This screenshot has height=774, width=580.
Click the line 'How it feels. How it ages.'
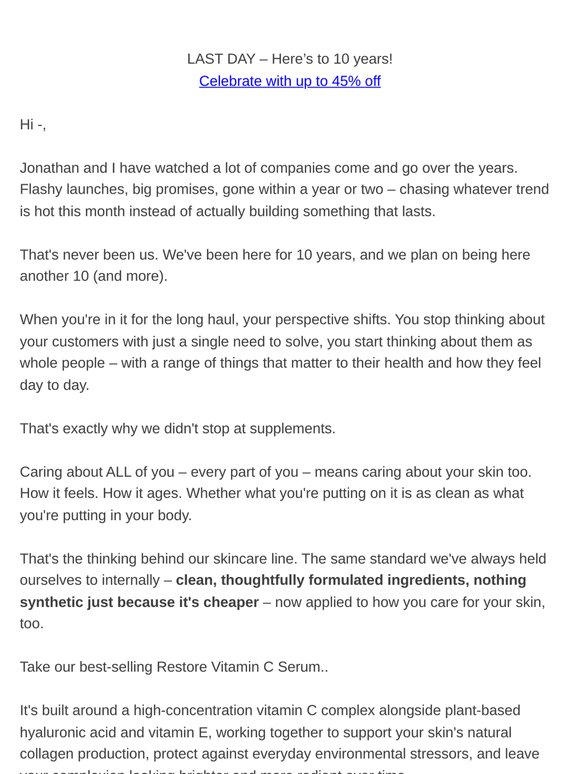(271, 493)
